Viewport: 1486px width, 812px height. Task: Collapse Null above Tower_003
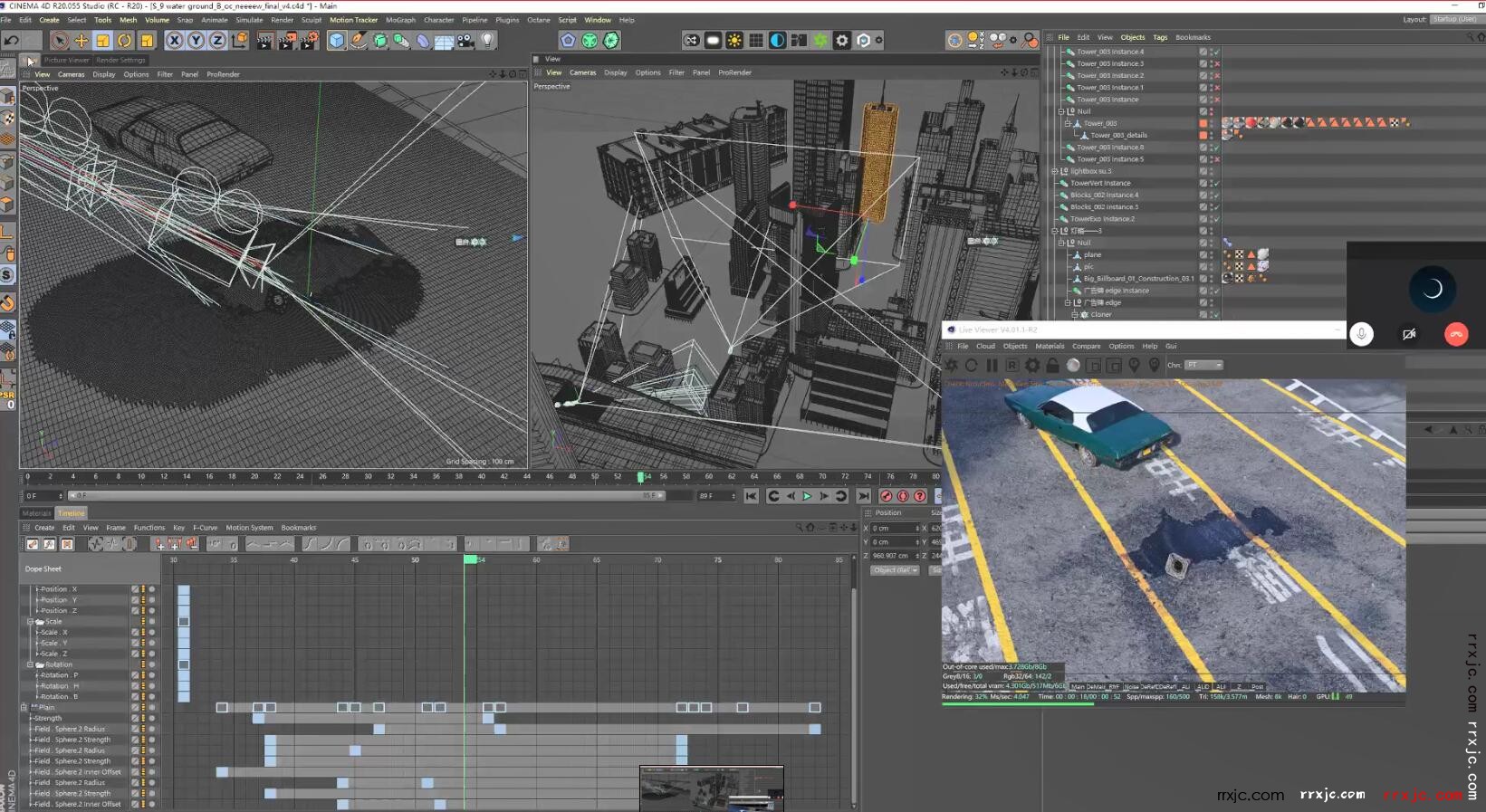1061,111
